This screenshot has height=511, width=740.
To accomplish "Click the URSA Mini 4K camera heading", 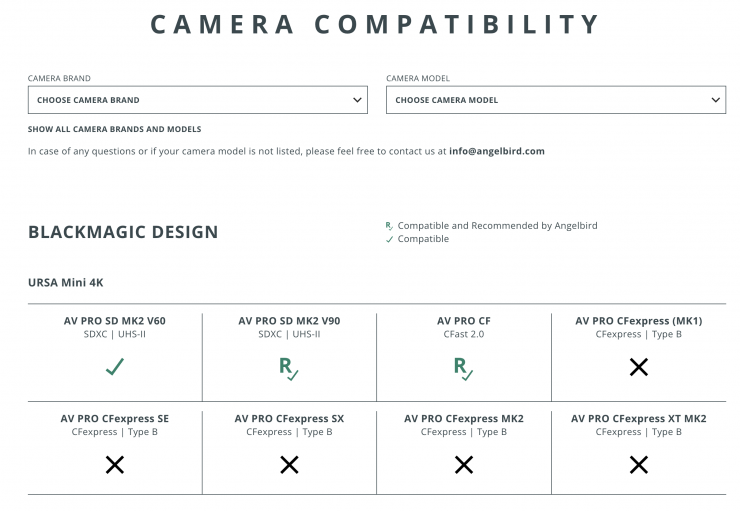I will pyautogui.click(x=66, y=283).
